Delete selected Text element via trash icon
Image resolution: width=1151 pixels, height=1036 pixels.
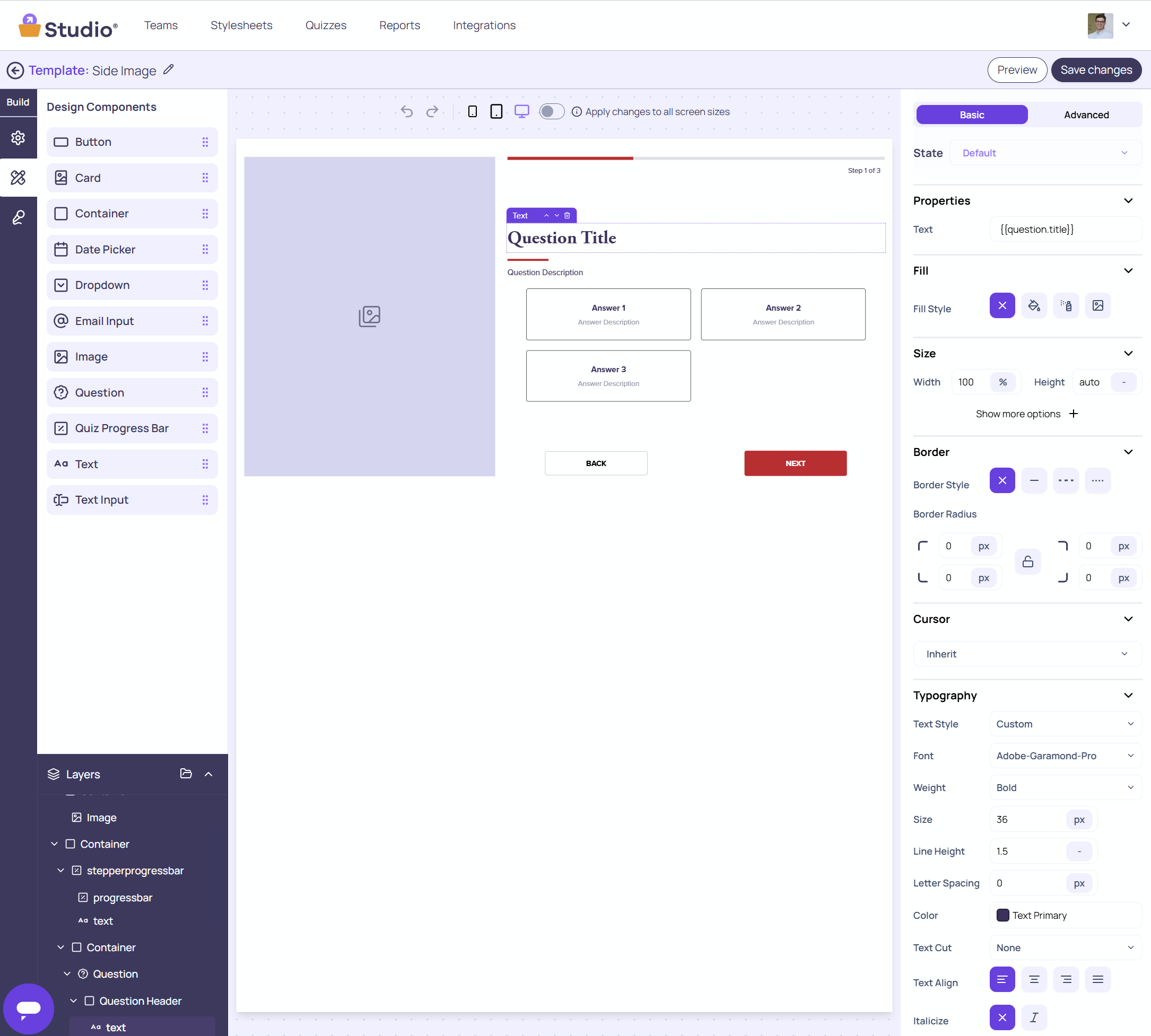(x=566, y=216)
